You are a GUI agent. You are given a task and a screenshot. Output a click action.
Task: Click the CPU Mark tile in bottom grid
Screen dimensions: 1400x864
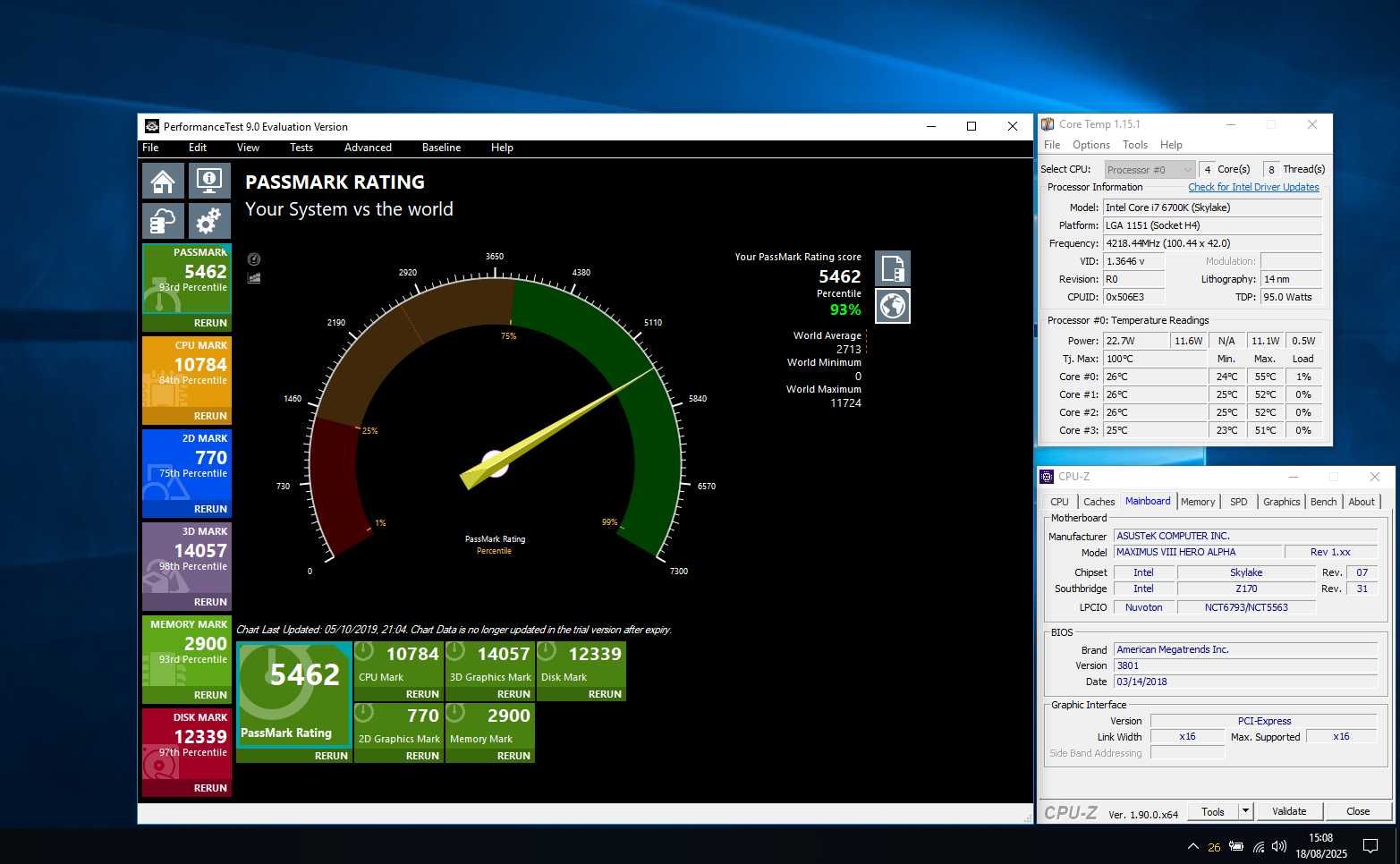coord(399,665)
